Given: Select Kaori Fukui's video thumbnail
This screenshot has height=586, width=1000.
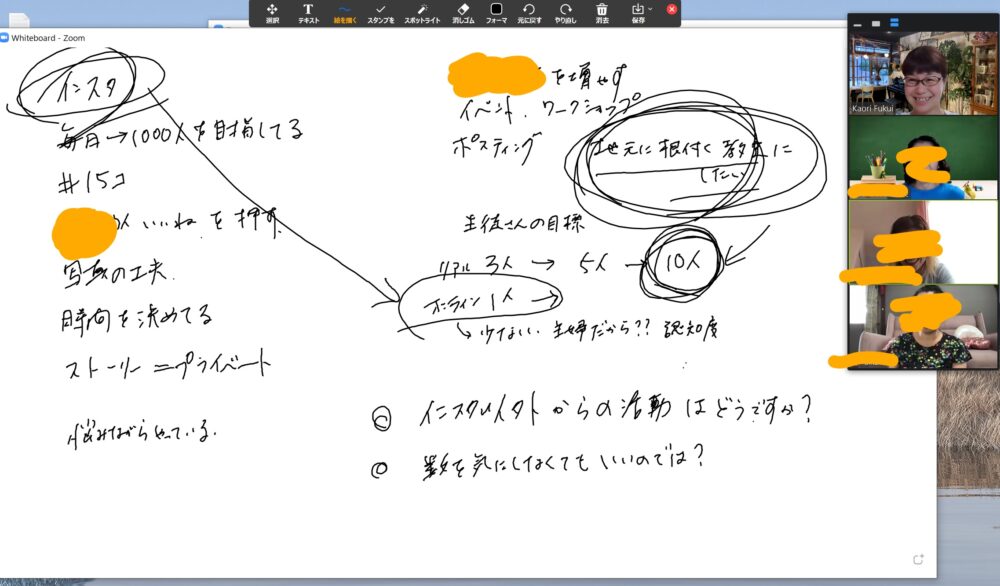Looking at the screenshot, I should [922, 73].
